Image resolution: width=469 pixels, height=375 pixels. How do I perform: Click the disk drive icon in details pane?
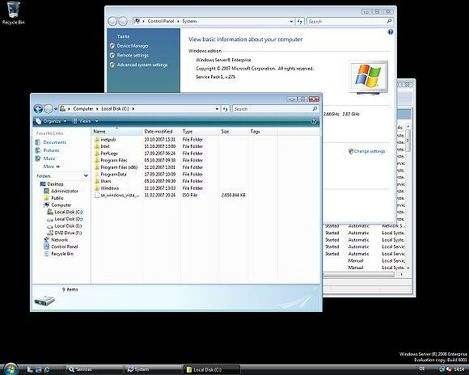pos(44,301)
